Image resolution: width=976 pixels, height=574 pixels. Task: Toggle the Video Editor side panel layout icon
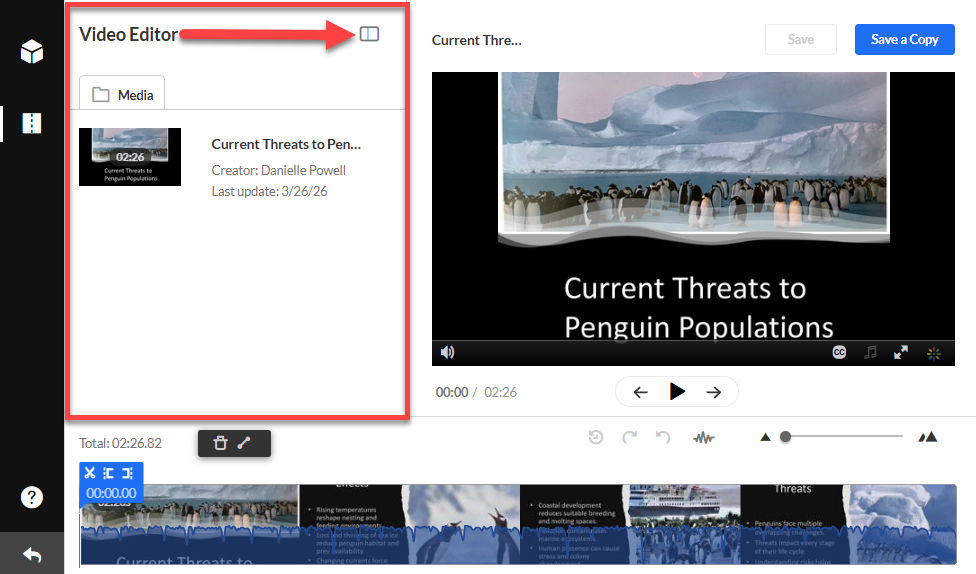tap(369, 34)
